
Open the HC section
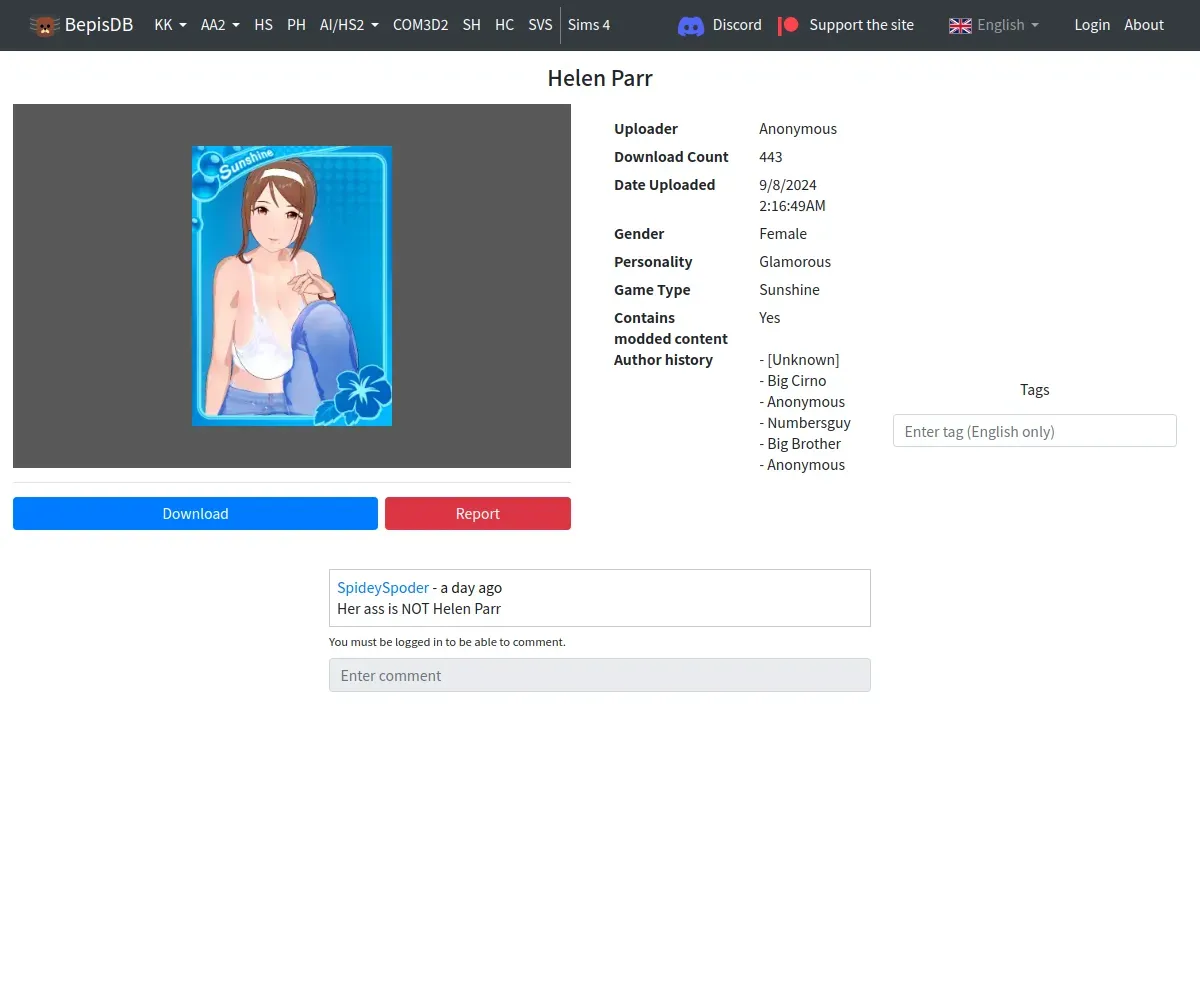(504, 25)
